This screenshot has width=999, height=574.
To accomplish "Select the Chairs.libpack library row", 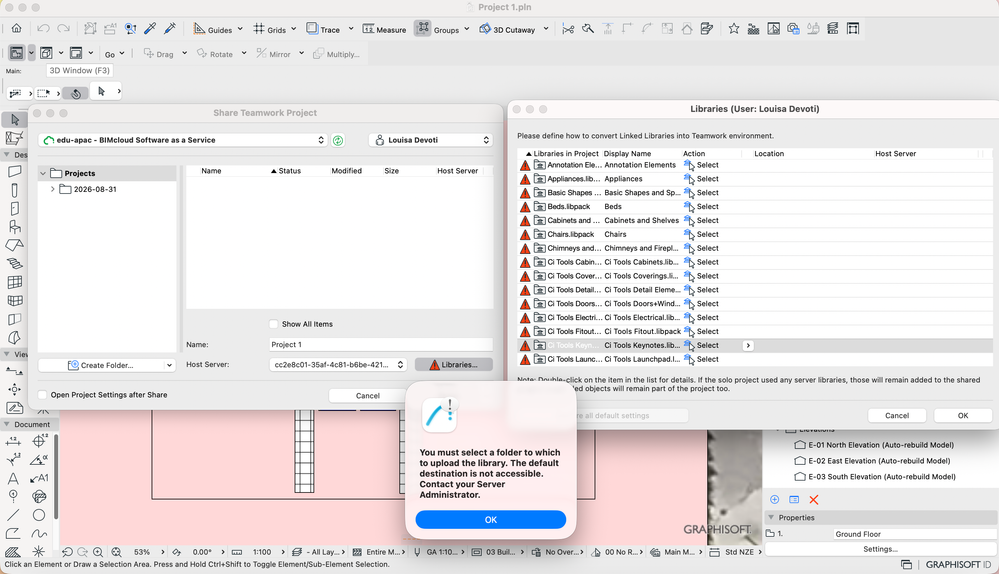I will (x=755, y=234).
